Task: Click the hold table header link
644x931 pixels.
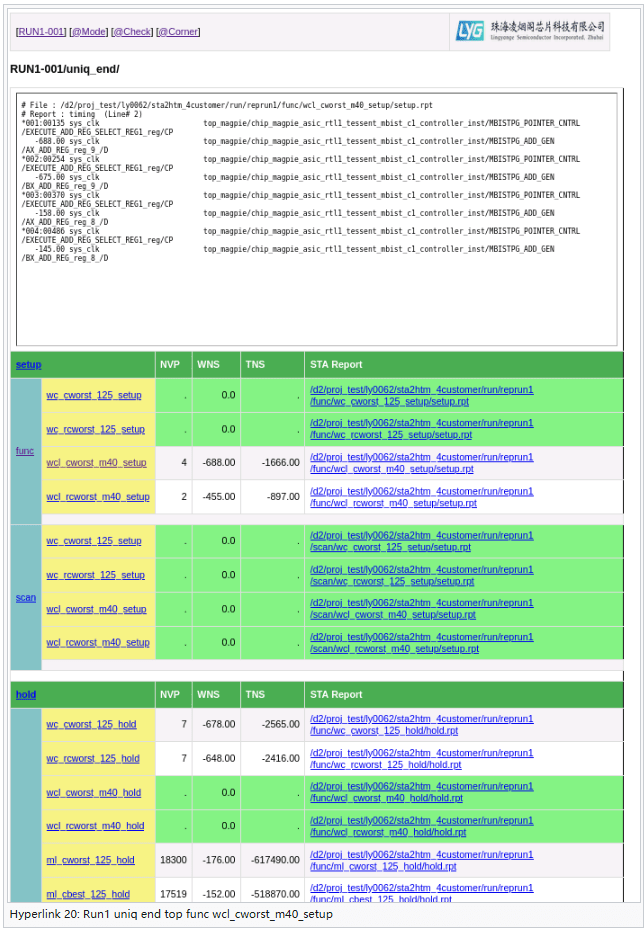Action: [x=26, y=695]
